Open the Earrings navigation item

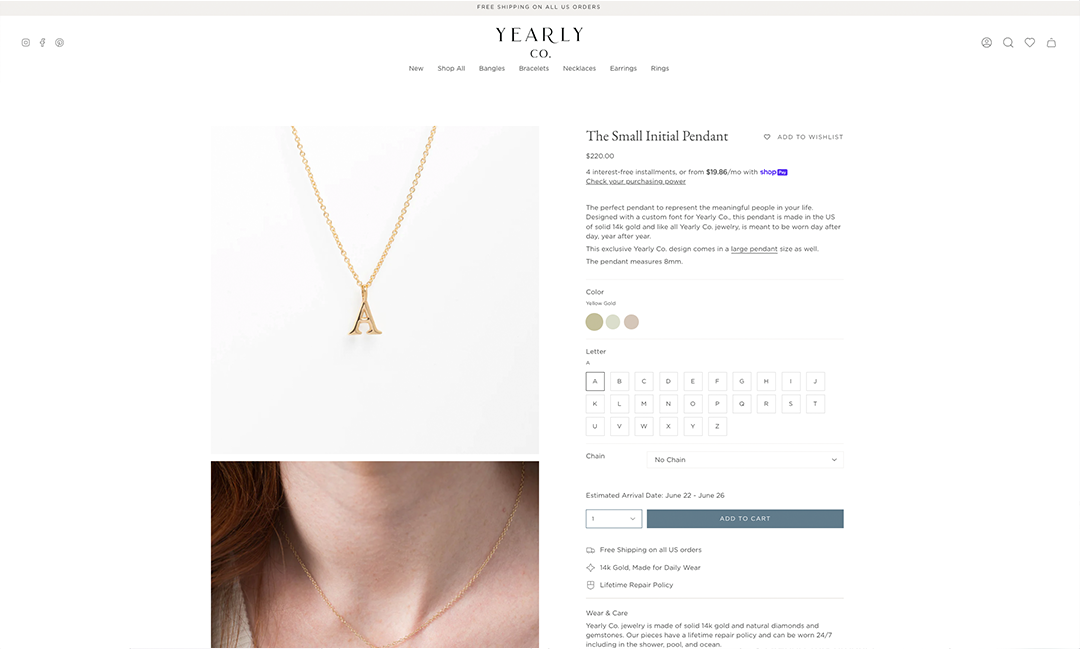[623, 68]
